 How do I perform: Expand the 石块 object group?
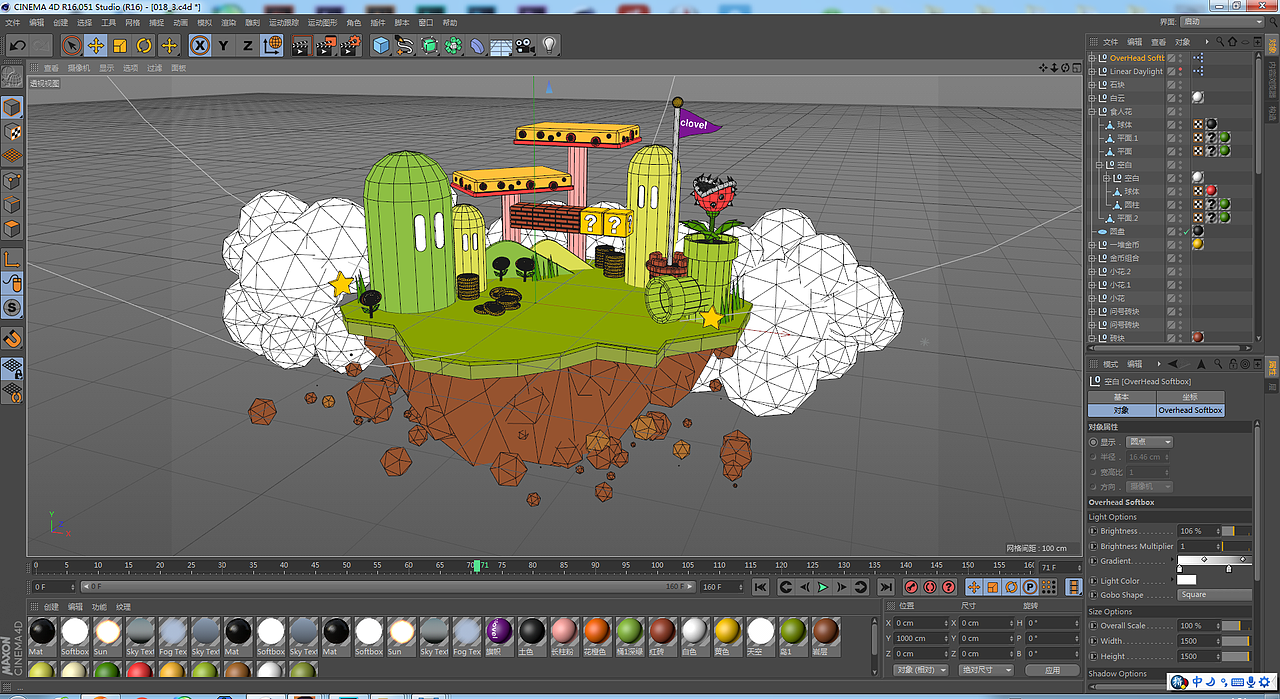tap(1092, 85)
